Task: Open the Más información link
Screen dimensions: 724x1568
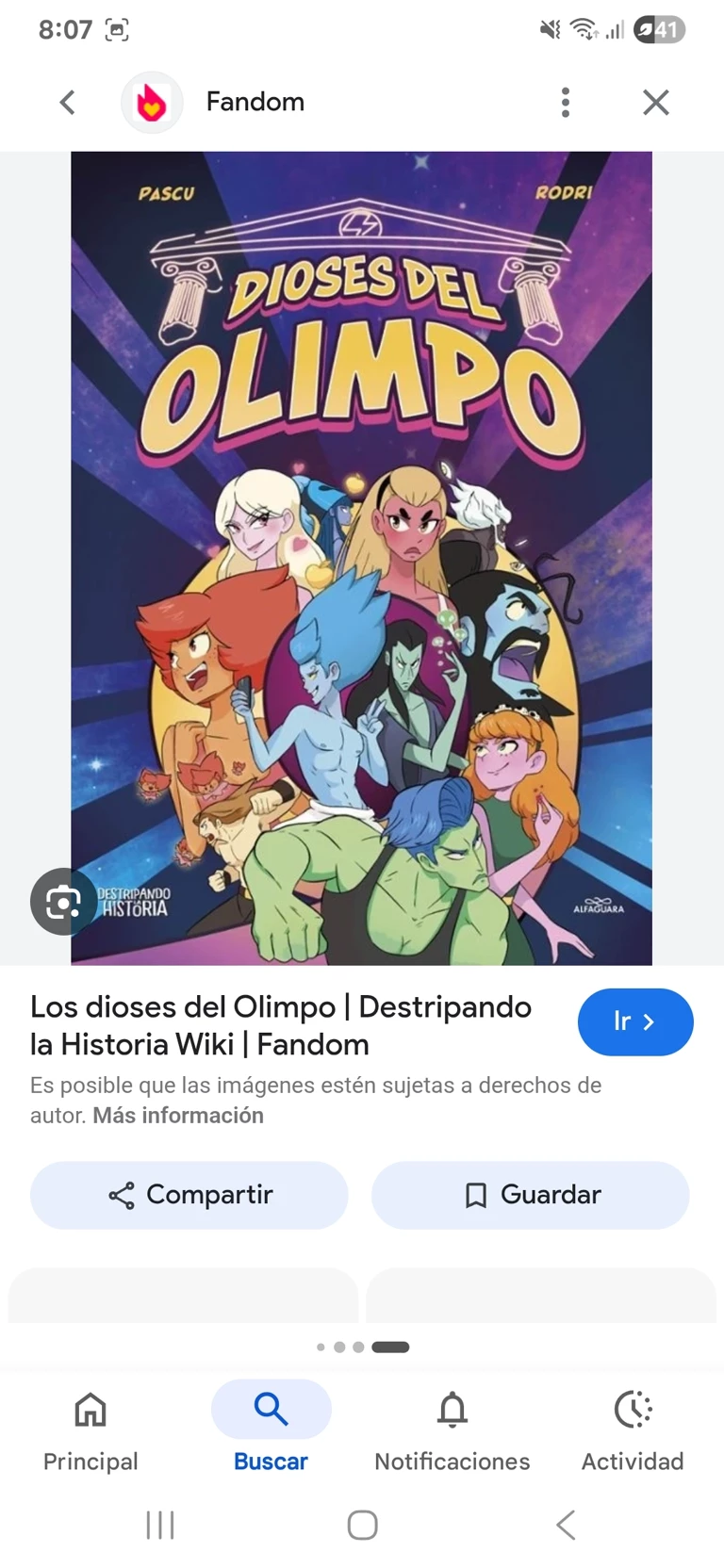Action: coord(178,1116)
